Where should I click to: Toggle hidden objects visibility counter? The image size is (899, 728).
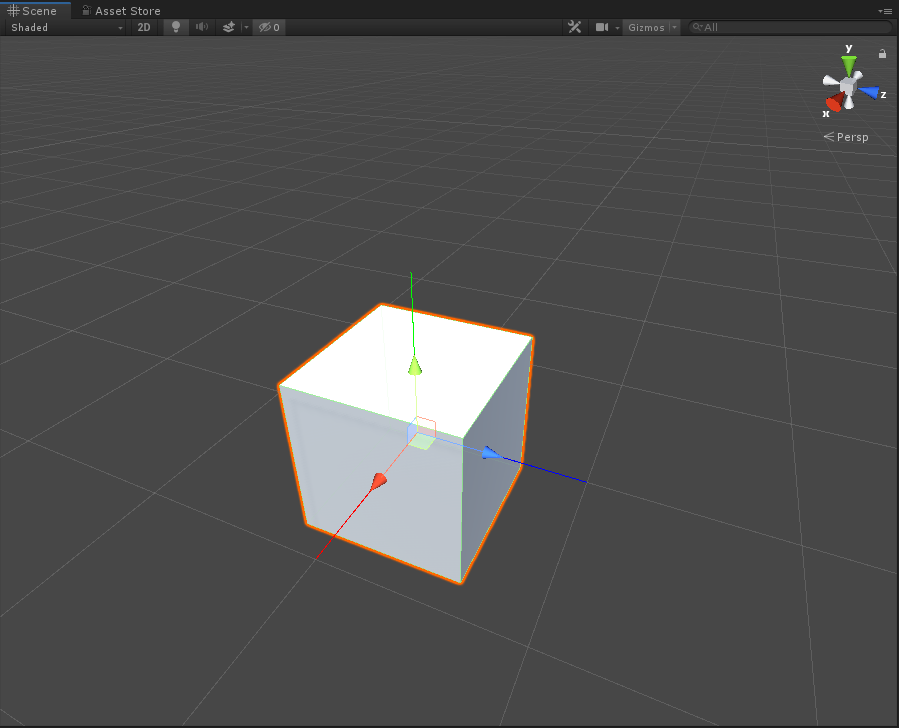269,28
